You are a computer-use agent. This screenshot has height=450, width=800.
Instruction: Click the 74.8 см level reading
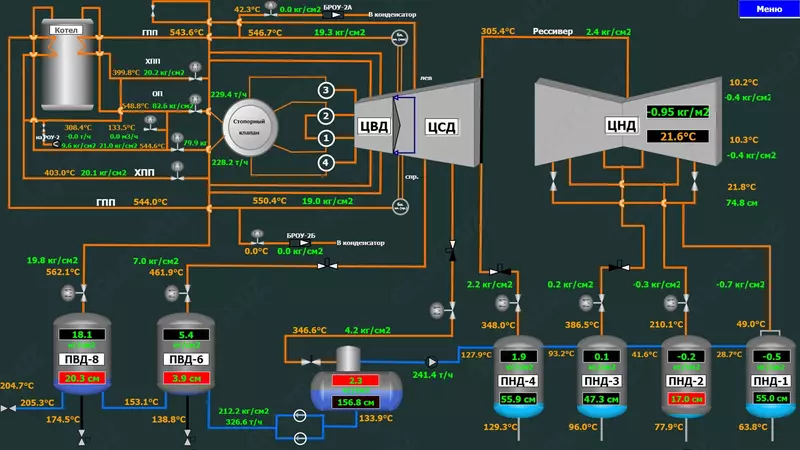click(x=741, y=203)
